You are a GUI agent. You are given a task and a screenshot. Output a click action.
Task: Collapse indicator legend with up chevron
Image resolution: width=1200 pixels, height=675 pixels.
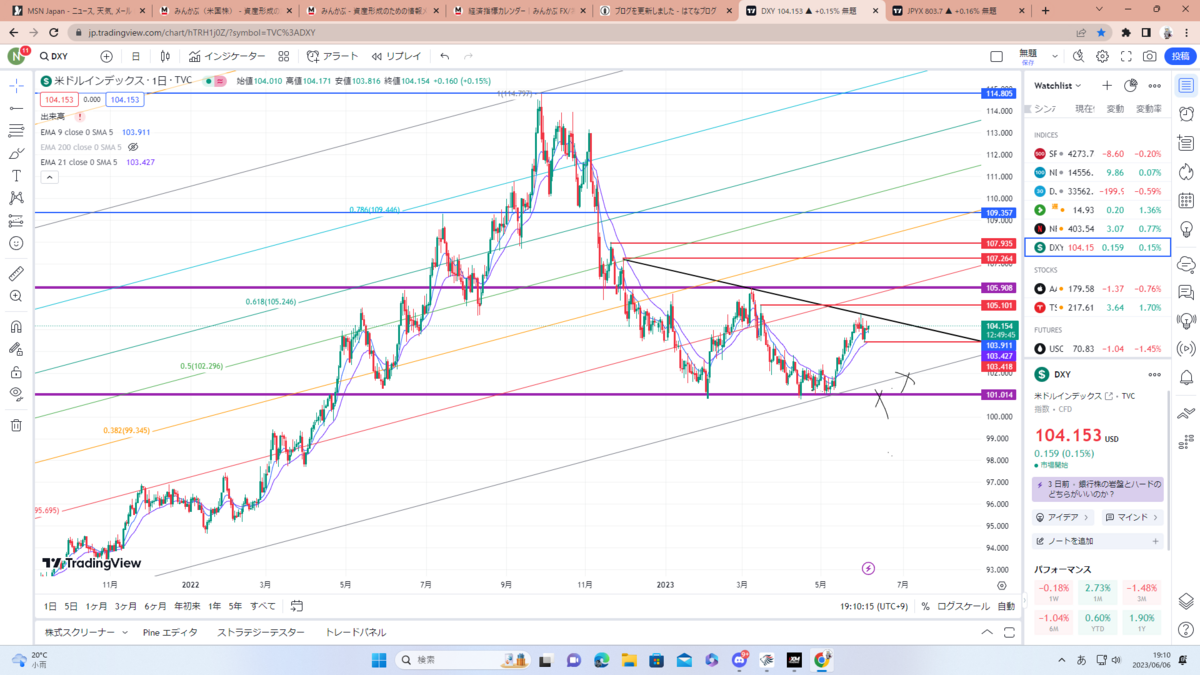click(48, 177)
